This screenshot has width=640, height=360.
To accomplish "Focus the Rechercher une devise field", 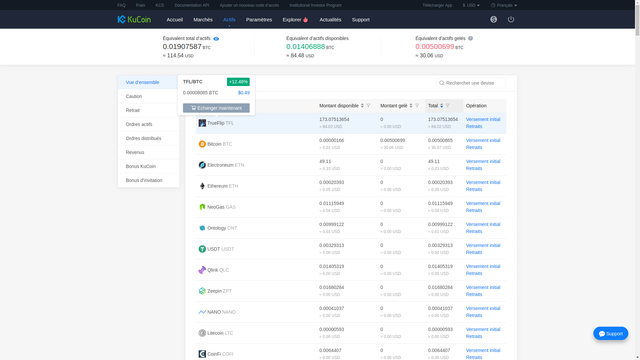I will [471, 83].
